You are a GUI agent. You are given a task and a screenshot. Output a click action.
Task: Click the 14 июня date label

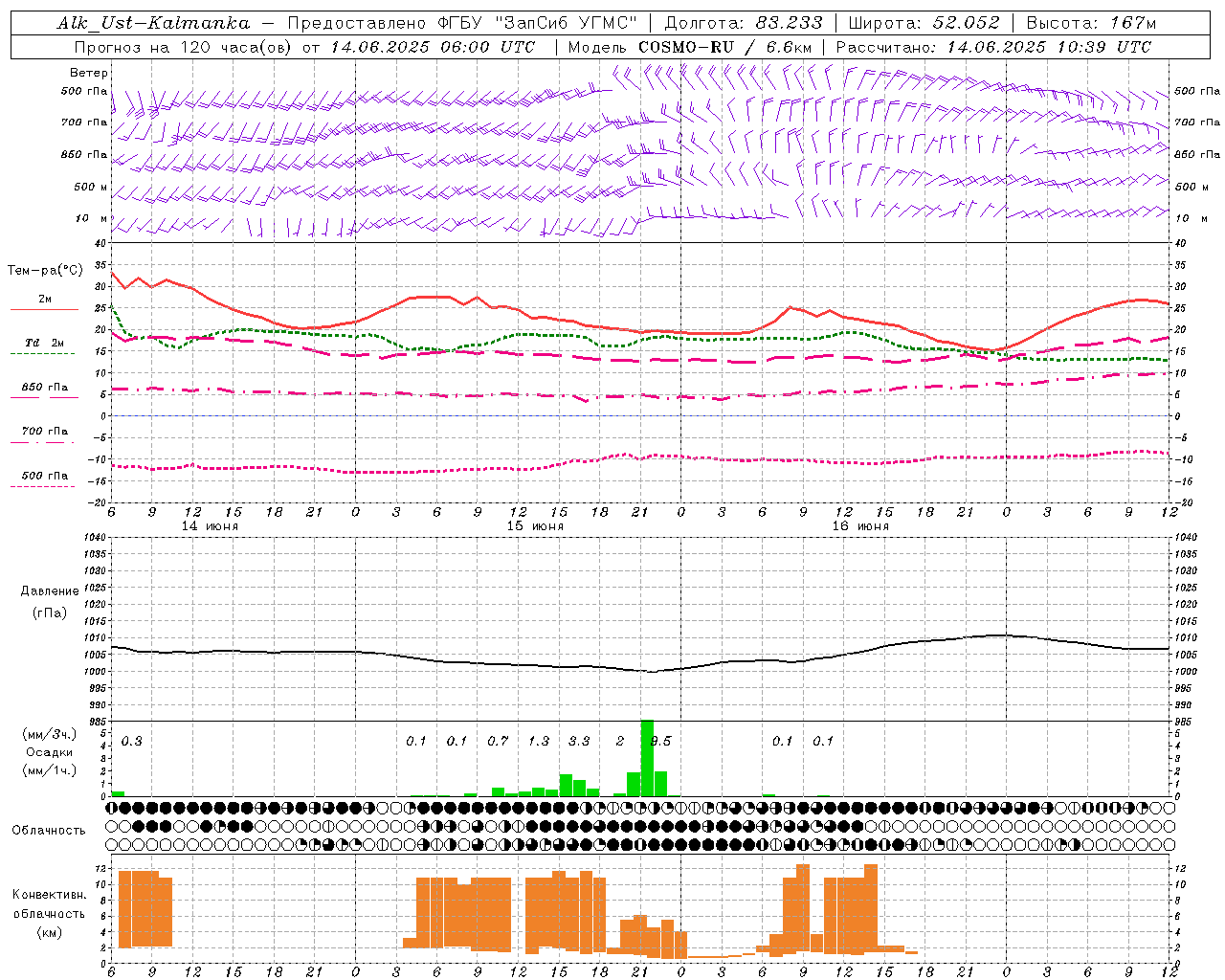click(x=210, y=526)
